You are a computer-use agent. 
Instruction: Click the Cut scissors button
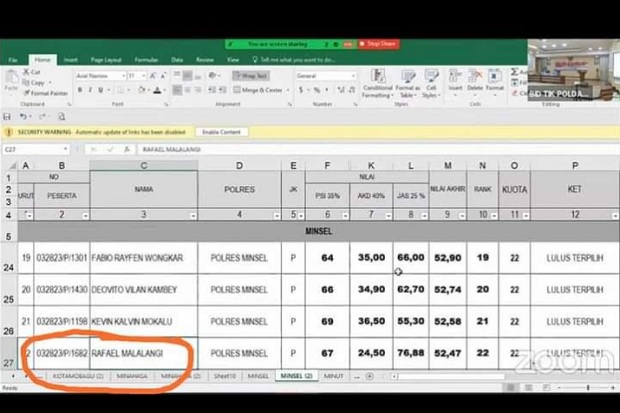pyautogui.click(x=31, y=72)
